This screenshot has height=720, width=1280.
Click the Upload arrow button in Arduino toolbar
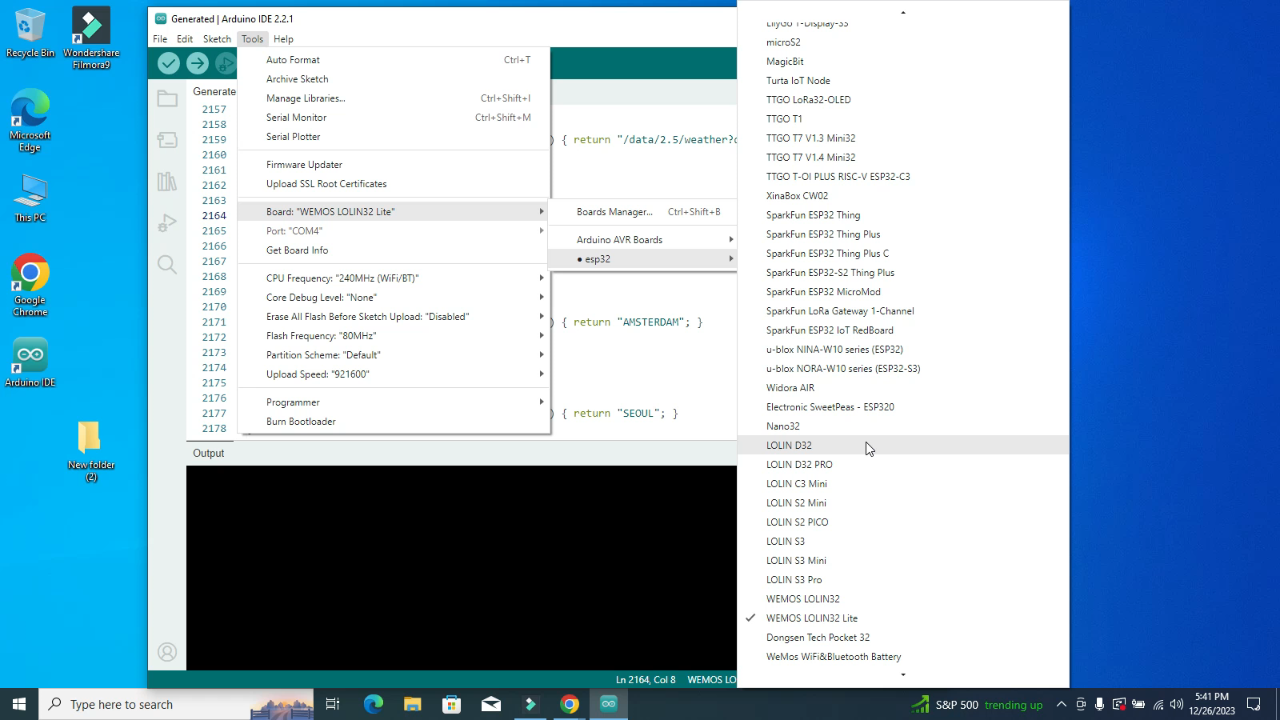pos(197,64)
